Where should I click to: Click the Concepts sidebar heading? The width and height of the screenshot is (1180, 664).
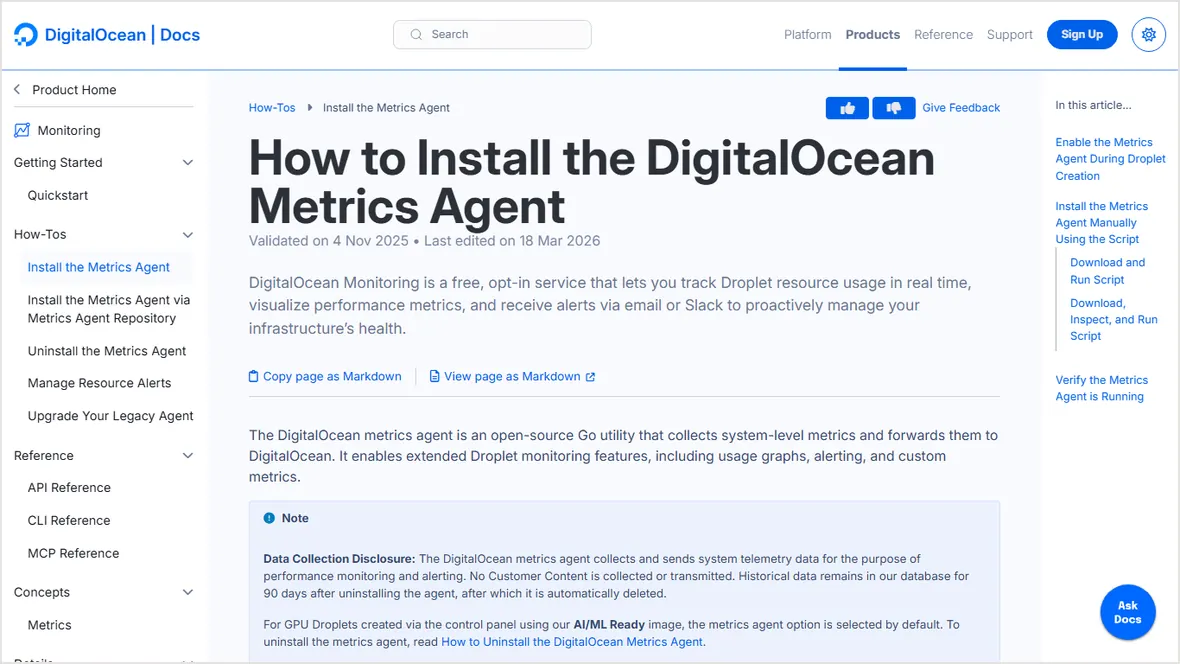point(41,592)
